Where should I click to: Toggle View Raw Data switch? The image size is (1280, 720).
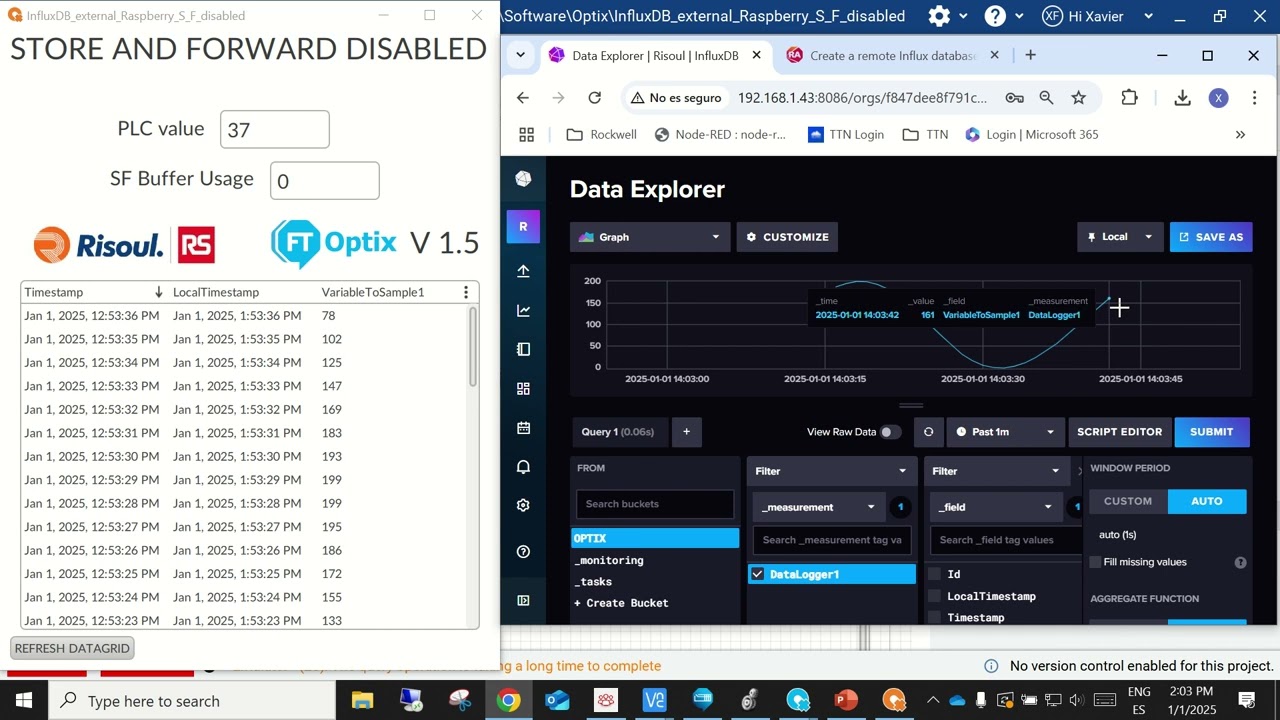(x=889, y=432)
